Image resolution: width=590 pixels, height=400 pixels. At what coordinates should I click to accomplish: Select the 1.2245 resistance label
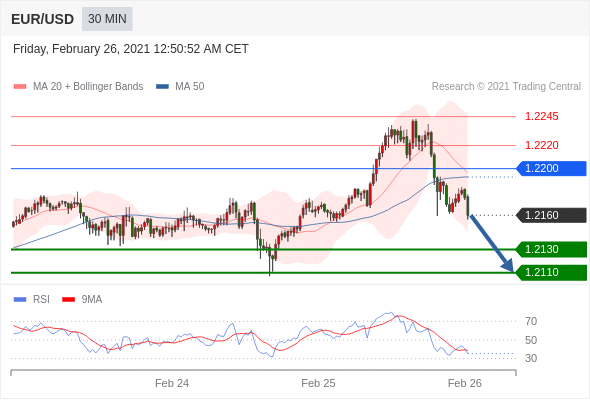click(x=541, y=116)
